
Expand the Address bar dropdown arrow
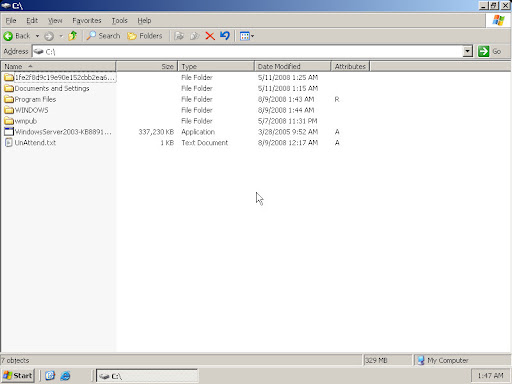pyautogui.click(x=468, y=51)
